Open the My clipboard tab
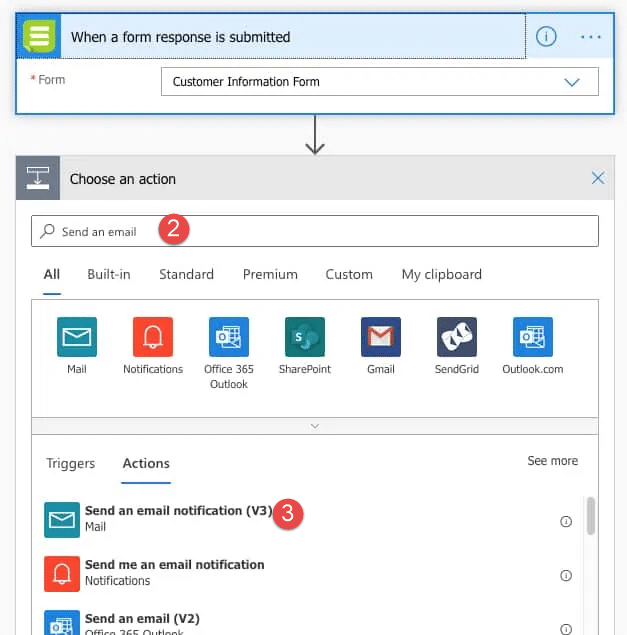Image resolution: width=627 pixels, height=635 pixels. tap(442, 275)
